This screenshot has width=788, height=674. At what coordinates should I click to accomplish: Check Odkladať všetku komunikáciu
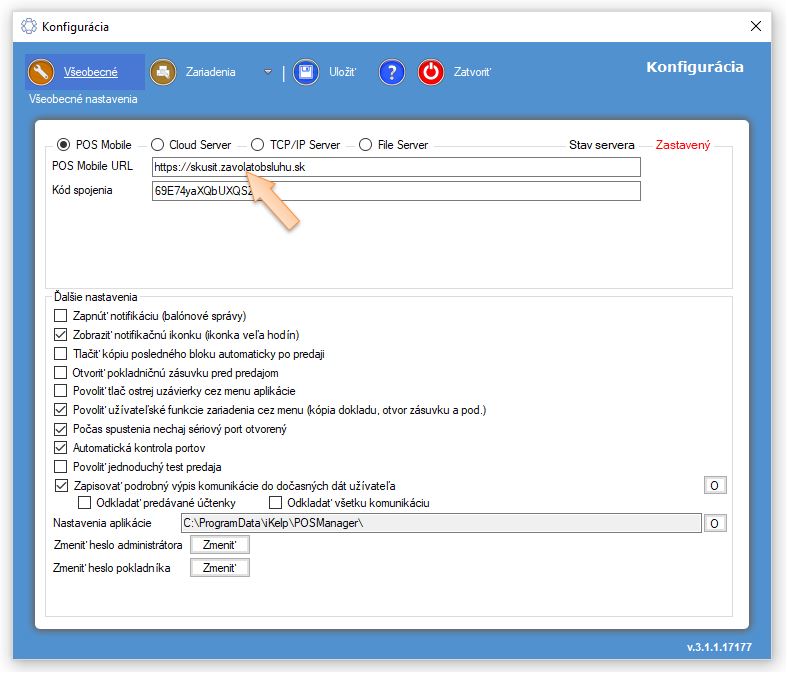click(x=276, y=503)
